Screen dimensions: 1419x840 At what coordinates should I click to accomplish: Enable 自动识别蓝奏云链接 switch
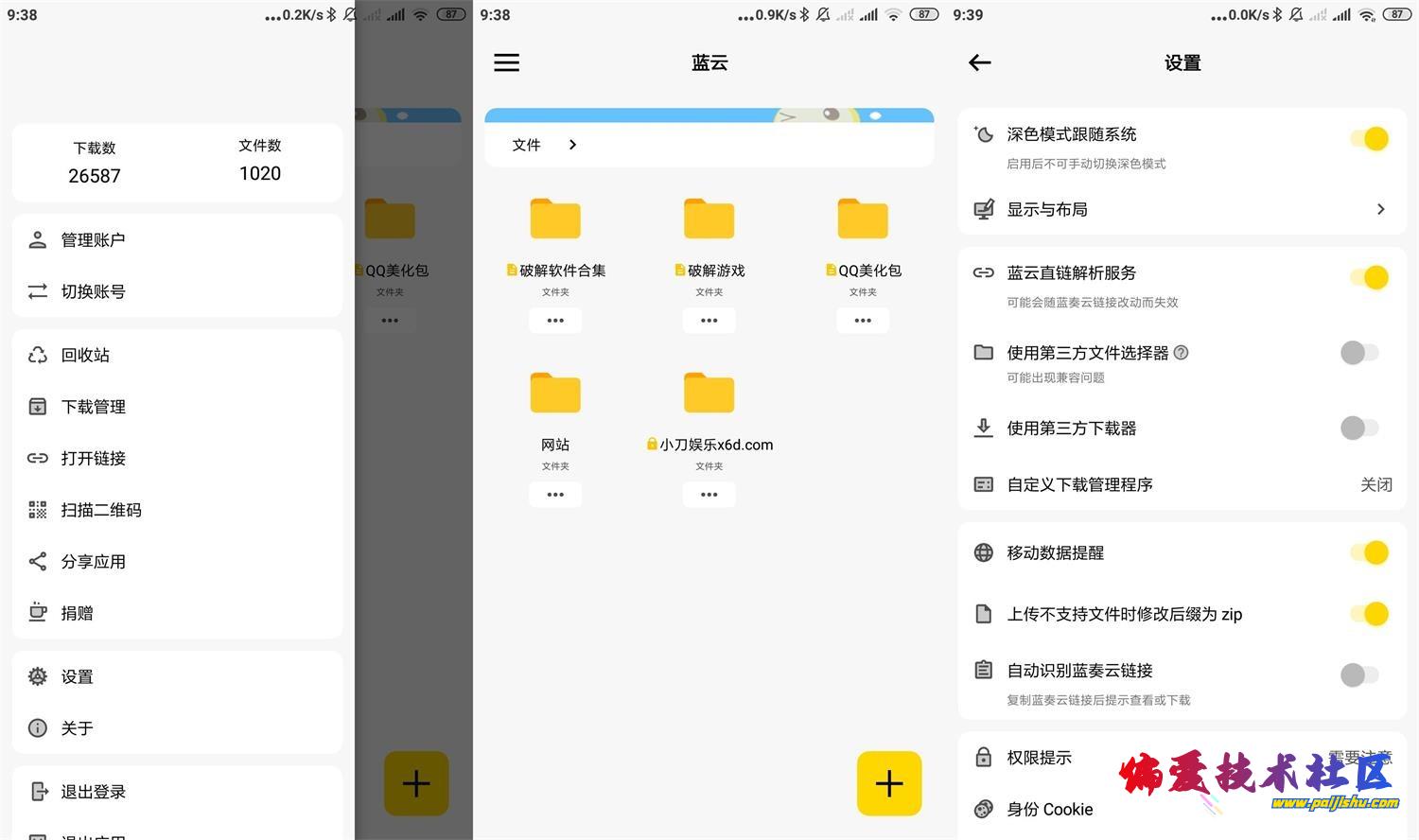pyautogui.click(x=1360, y=674)
